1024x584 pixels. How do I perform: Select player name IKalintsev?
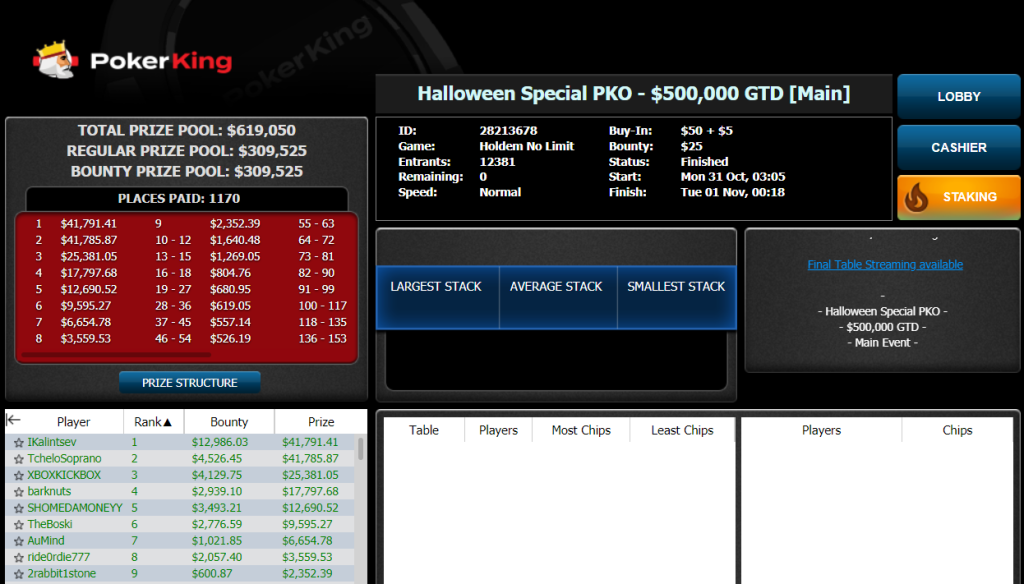click(52, 442)
